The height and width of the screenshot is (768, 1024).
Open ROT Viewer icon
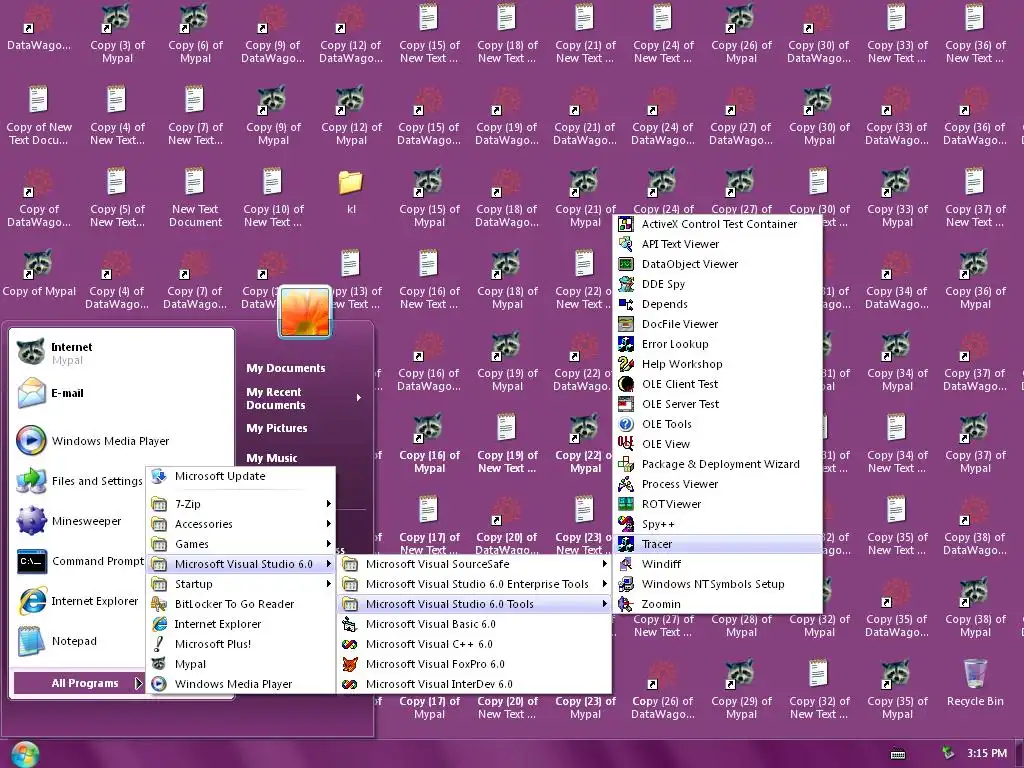pyautogui.click(x=626, y=504)
